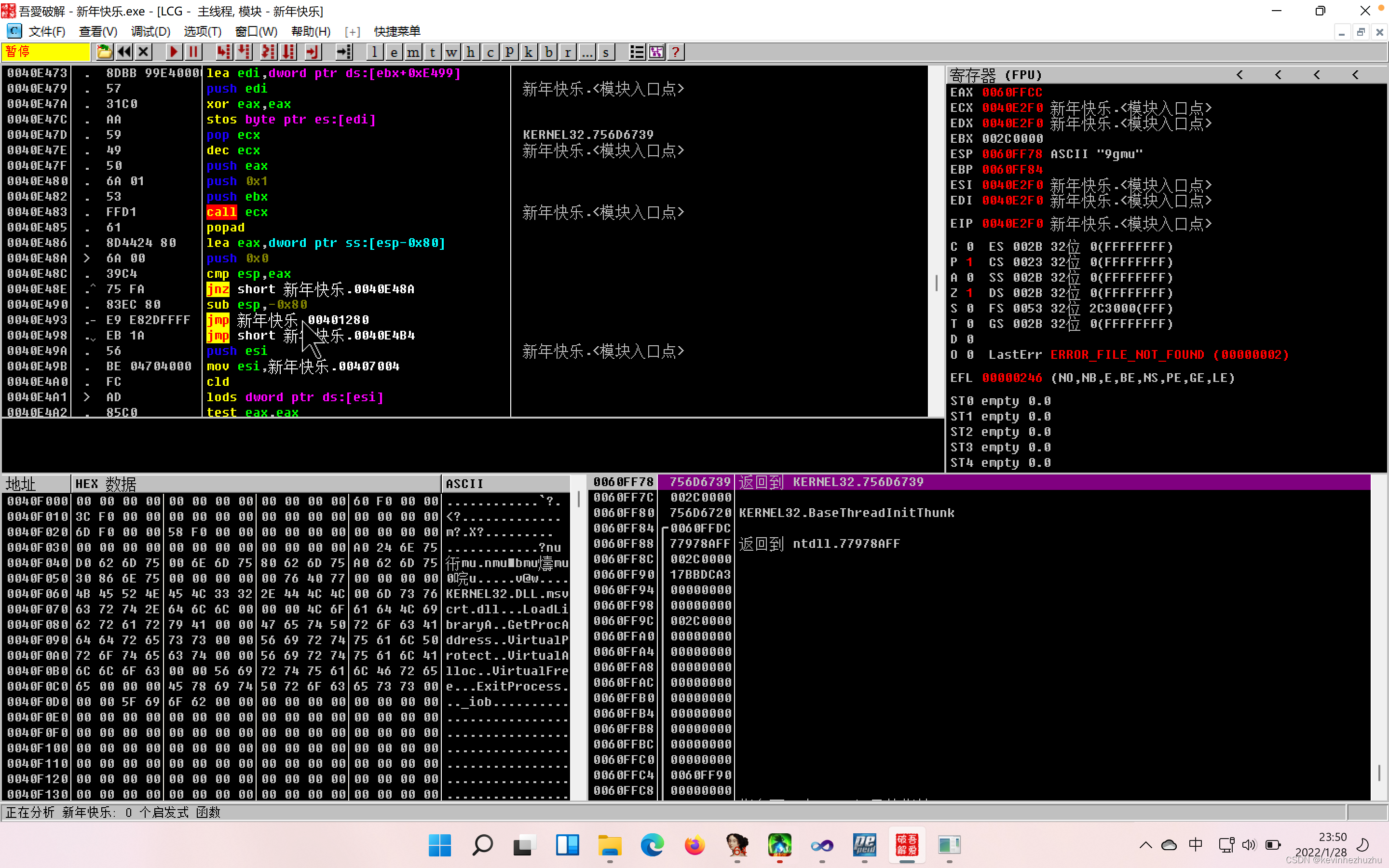
Task: Click the red question mark help icon
Action: pyautogui.click(x=676, y=52)
